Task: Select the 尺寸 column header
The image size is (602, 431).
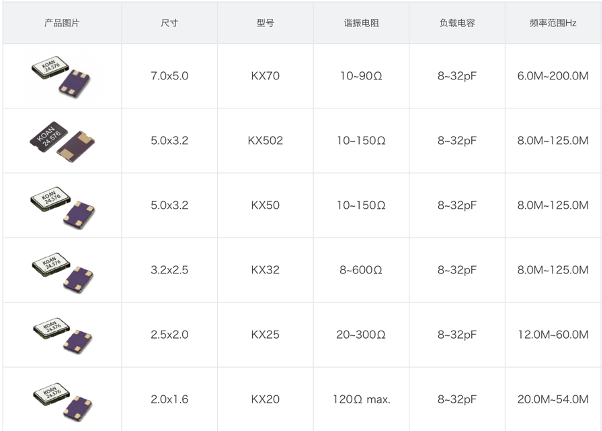Action: [x=169, y=22]
